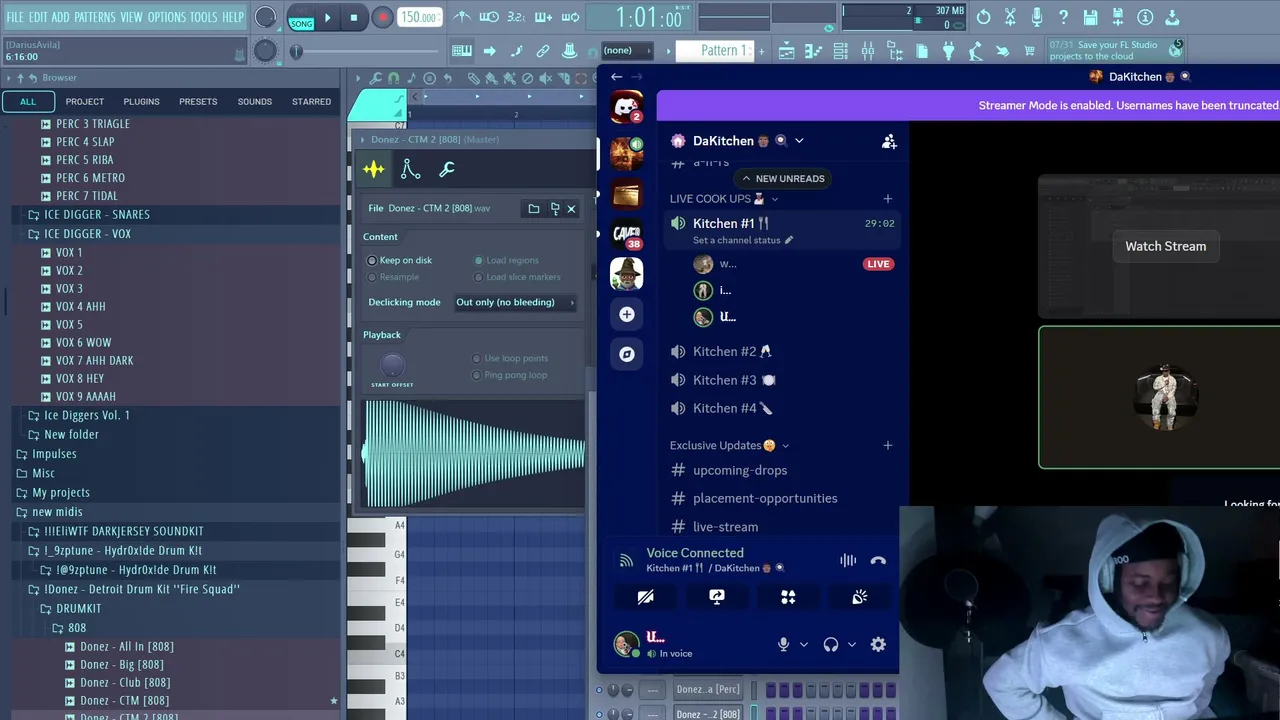Click the plugin picker plug icon
The image size is (1280, 720).
click(x=948, y=51)
